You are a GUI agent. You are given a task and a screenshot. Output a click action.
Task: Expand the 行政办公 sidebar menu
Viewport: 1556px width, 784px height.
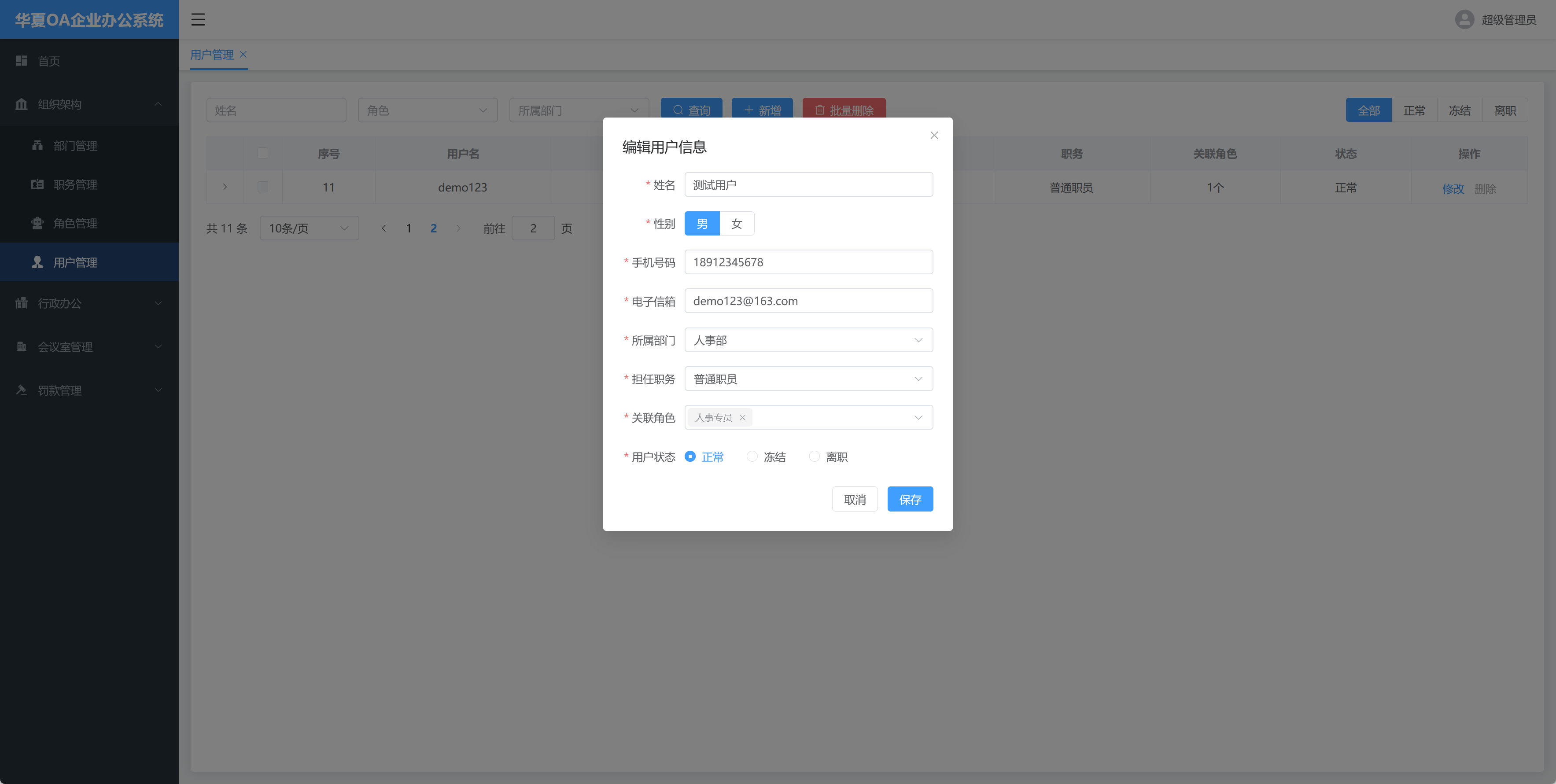click(x=89, y=303)
